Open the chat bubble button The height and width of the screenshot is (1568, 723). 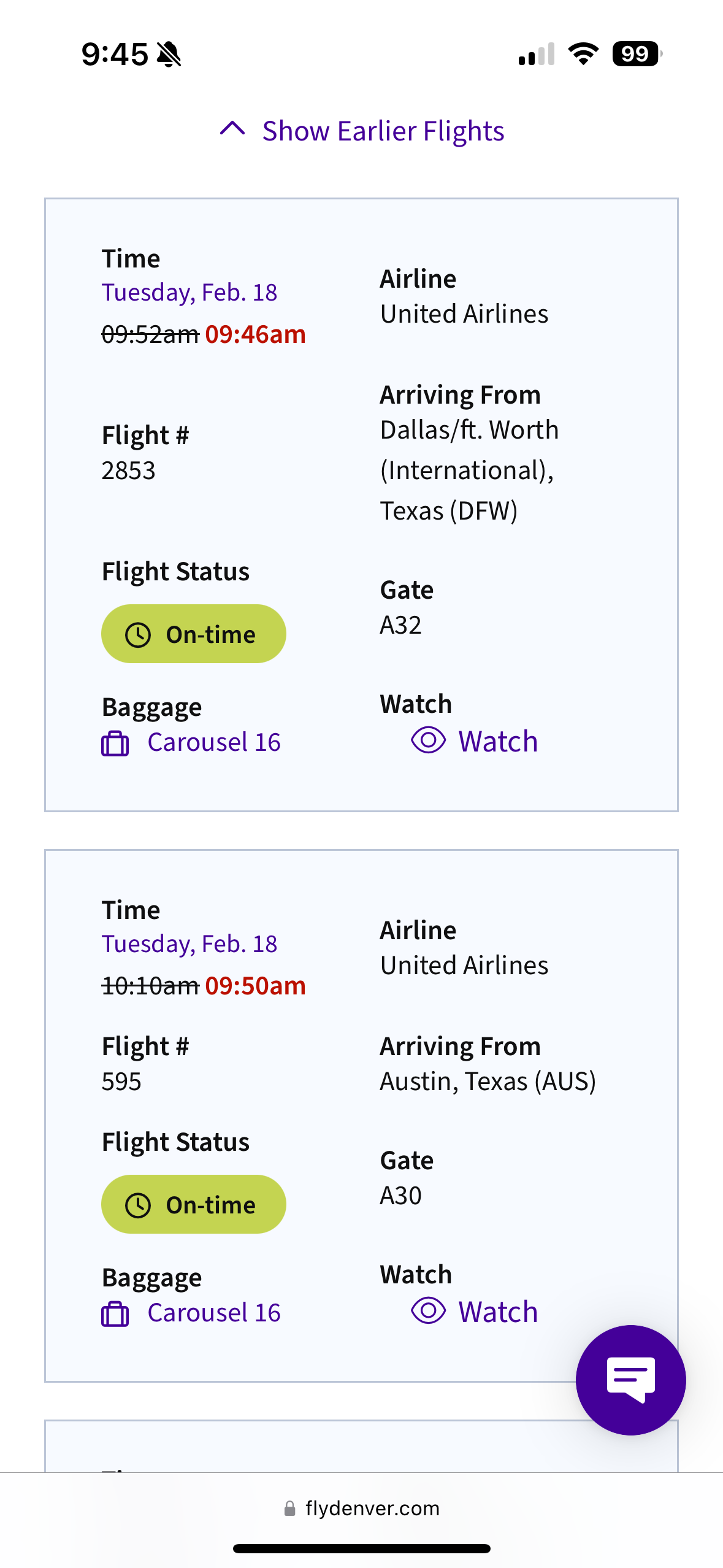click(630, 1379)
